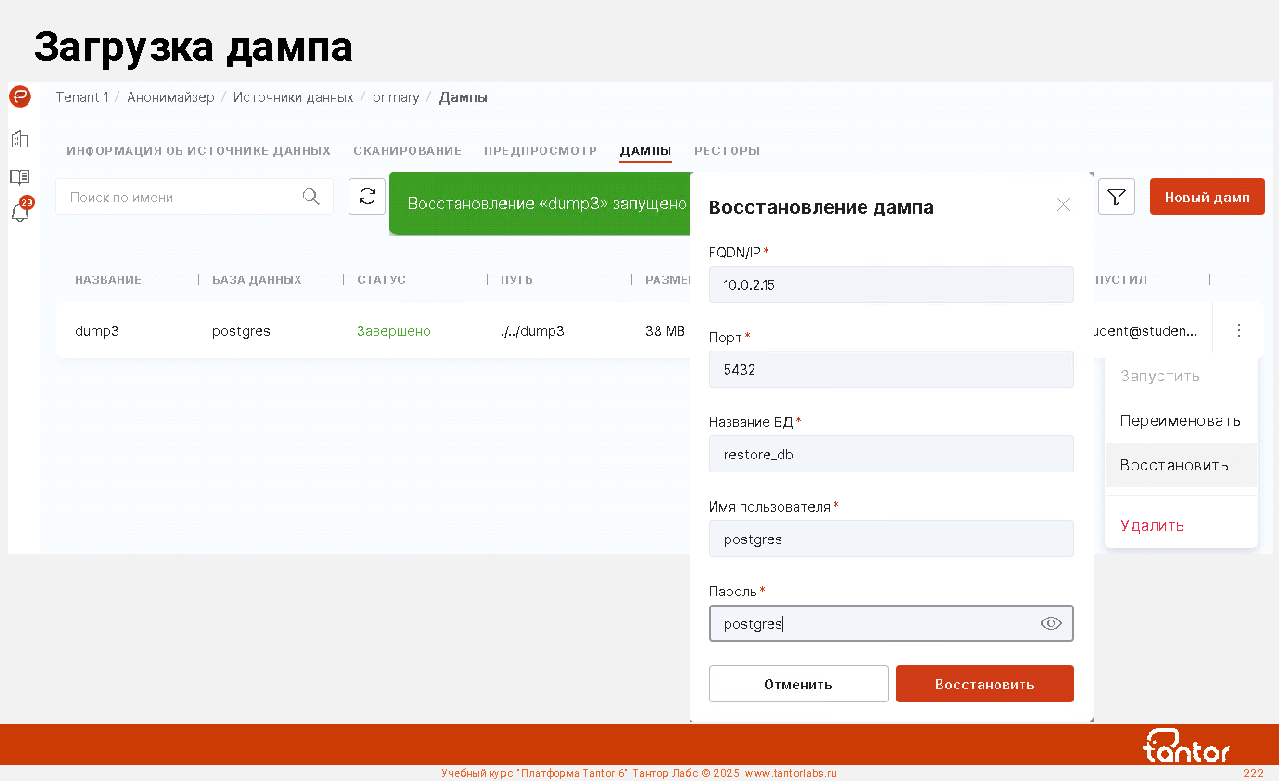Open Информация об источнике данных tab
Viewport: 1279px width, 781px height.
tap(198, 151)
